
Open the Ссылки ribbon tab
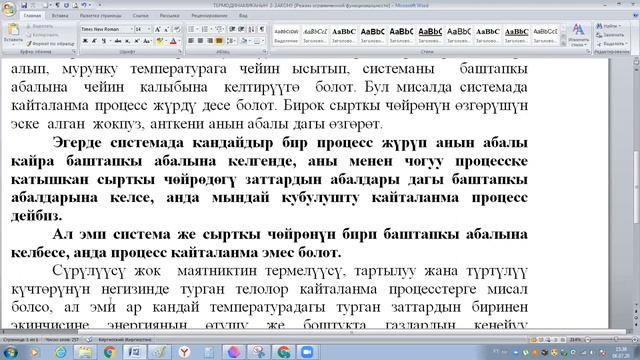tap(140, 16)
